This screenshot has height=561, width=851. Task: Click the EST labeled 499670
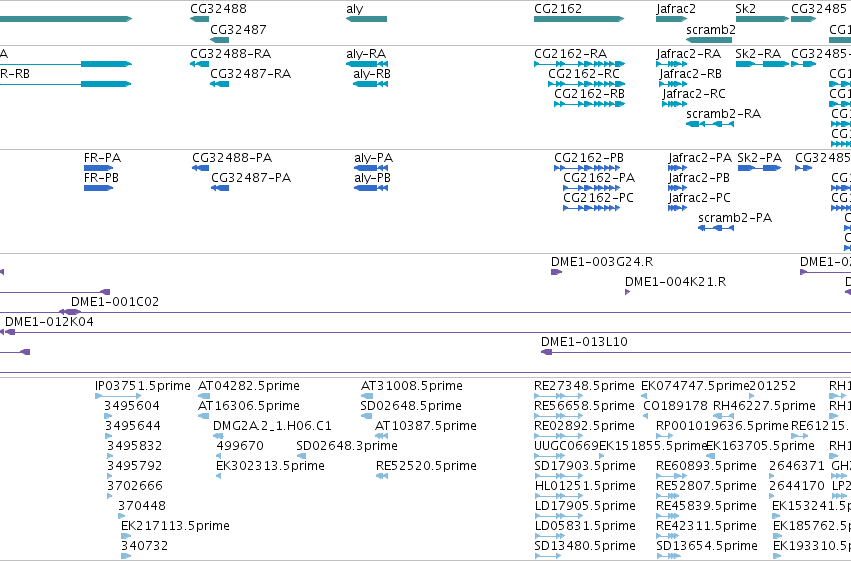(x=240, y=446)
